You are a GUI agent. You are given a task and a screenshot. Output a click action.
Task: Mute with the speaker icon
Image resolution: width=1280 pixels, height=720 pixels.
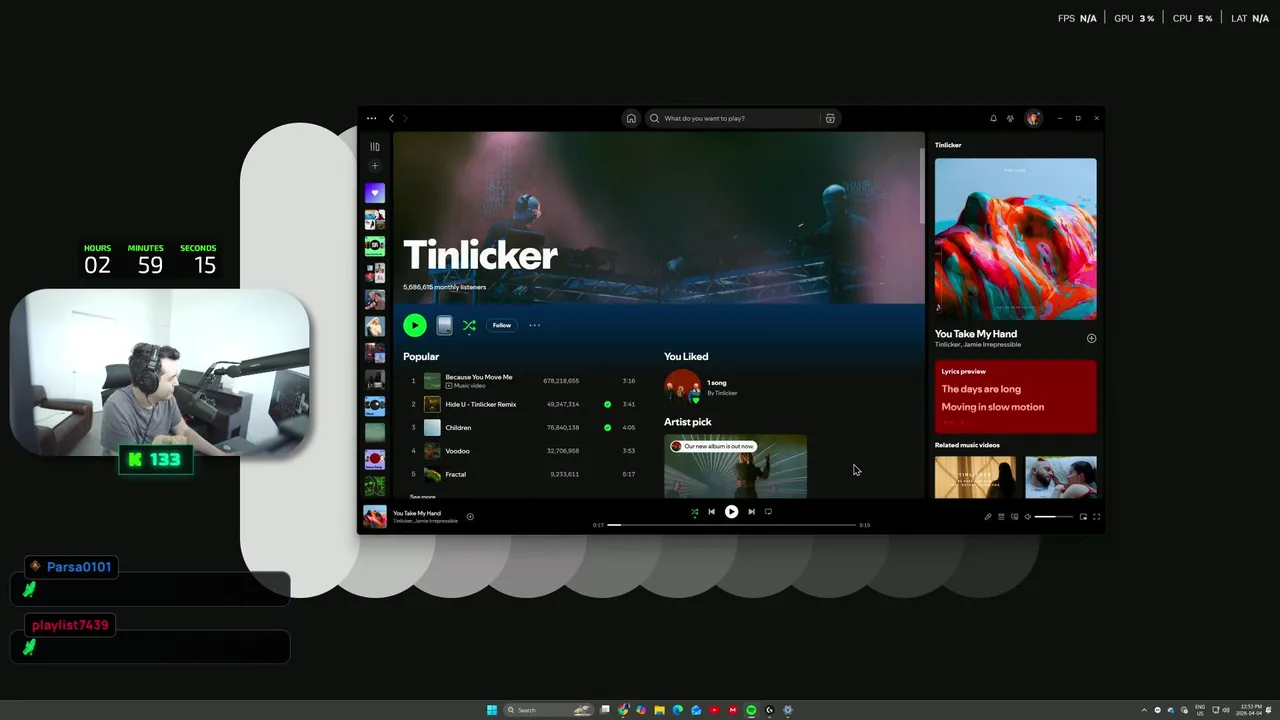[x=1028, y=517]
